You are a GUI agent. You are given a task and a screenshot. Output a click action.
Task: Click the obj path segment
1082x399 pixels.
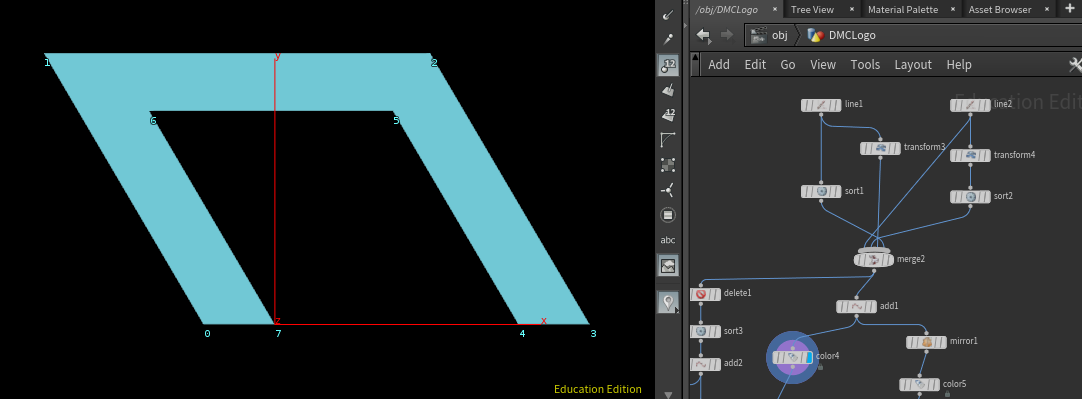(779, 35)
